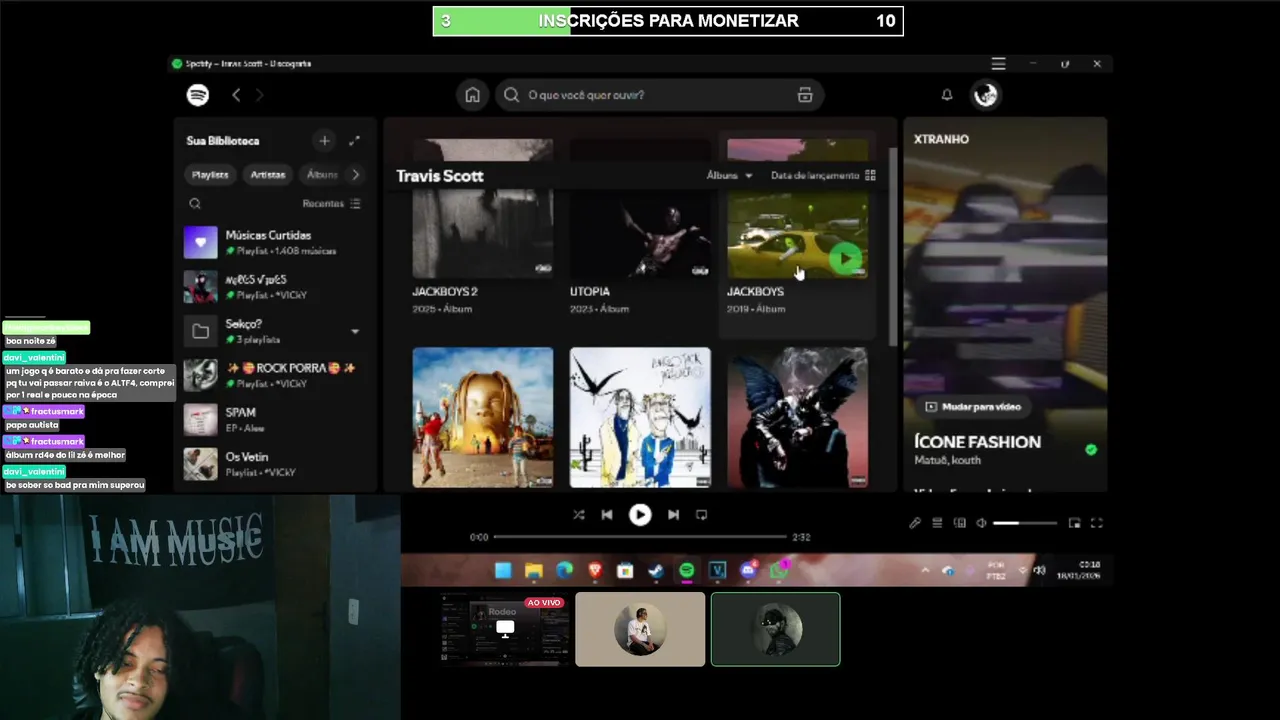This screenshot has height=720, width=1280.
Task: Show more library filter chips with the arrow
Action: pyautogui.click(x=355, y=174)
